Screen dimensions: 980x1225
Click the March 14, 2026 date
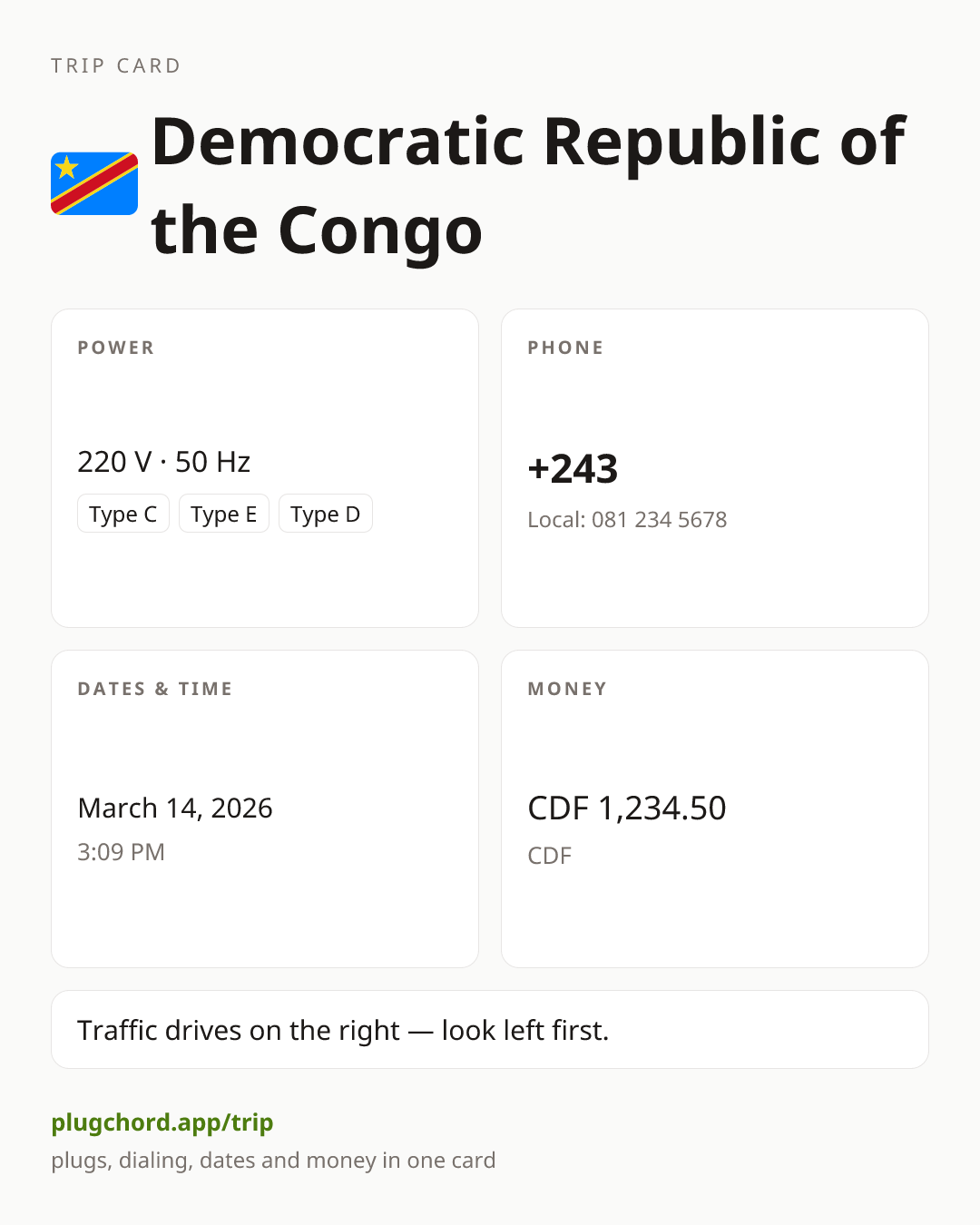click(175, 808)
